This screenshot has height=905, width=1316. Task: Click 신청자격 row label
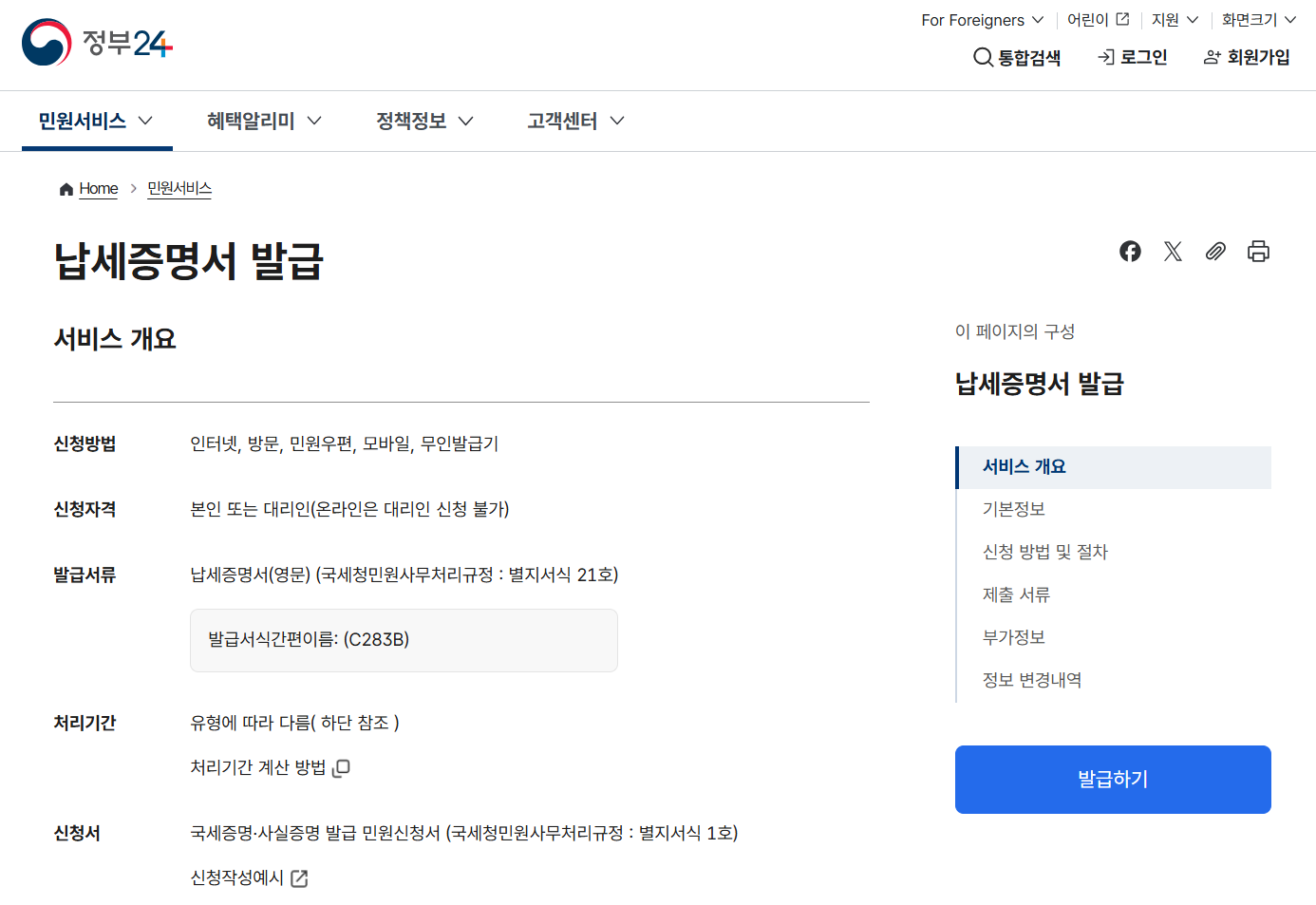85,509
